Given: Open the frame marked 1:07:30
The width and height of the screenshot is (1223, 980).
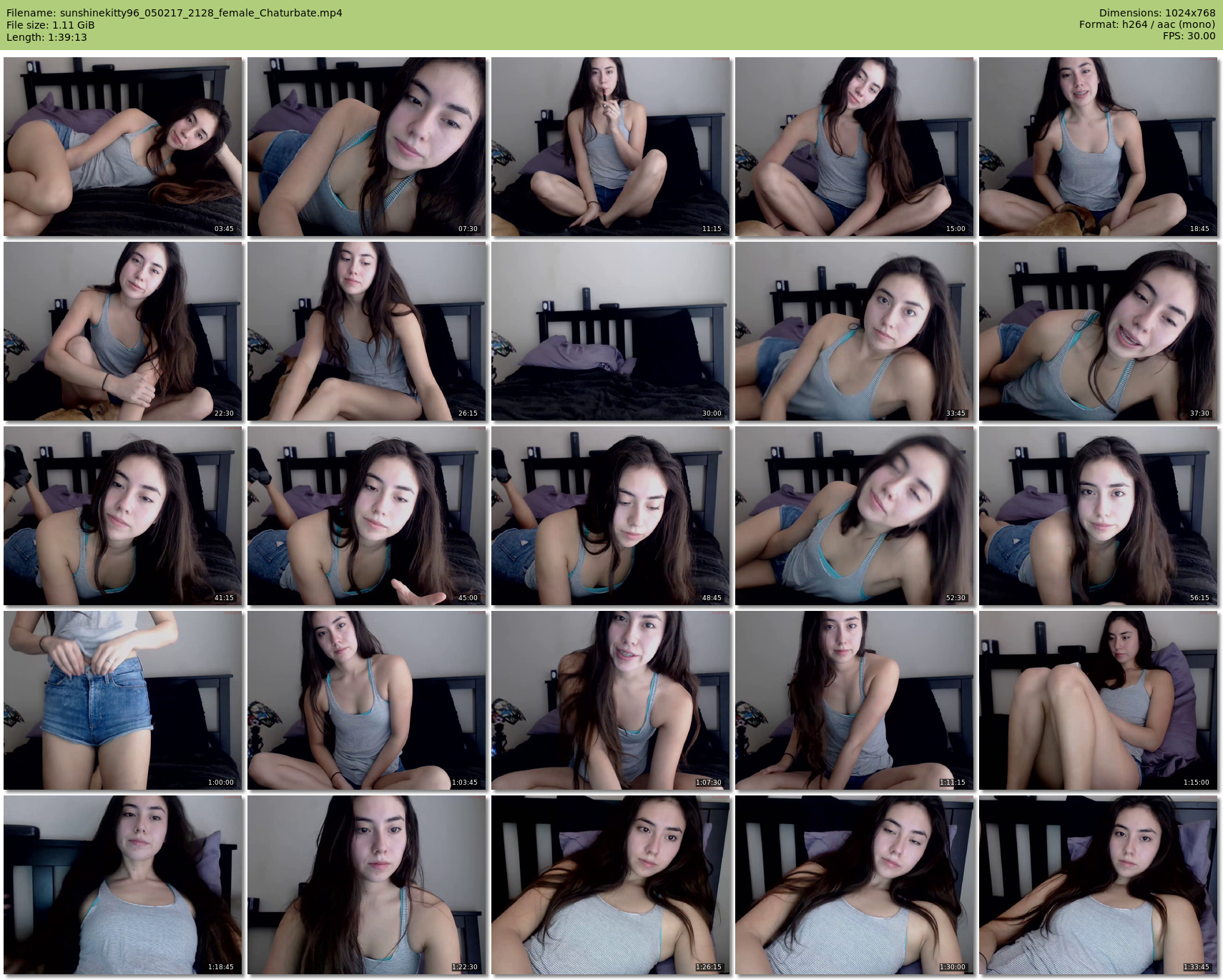Looking at the screenshot, I should click(x=611, y=700).
